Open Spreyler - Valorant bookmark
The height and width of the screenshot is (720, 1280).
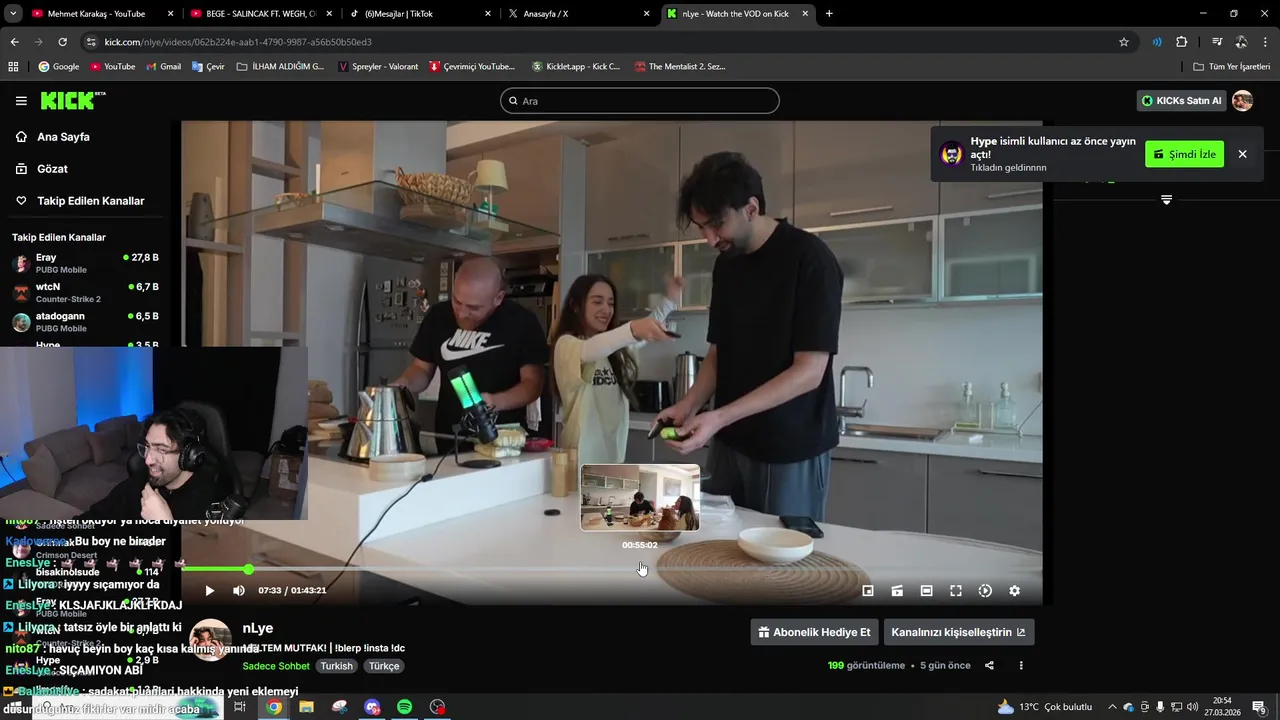[x=380, y=67]
